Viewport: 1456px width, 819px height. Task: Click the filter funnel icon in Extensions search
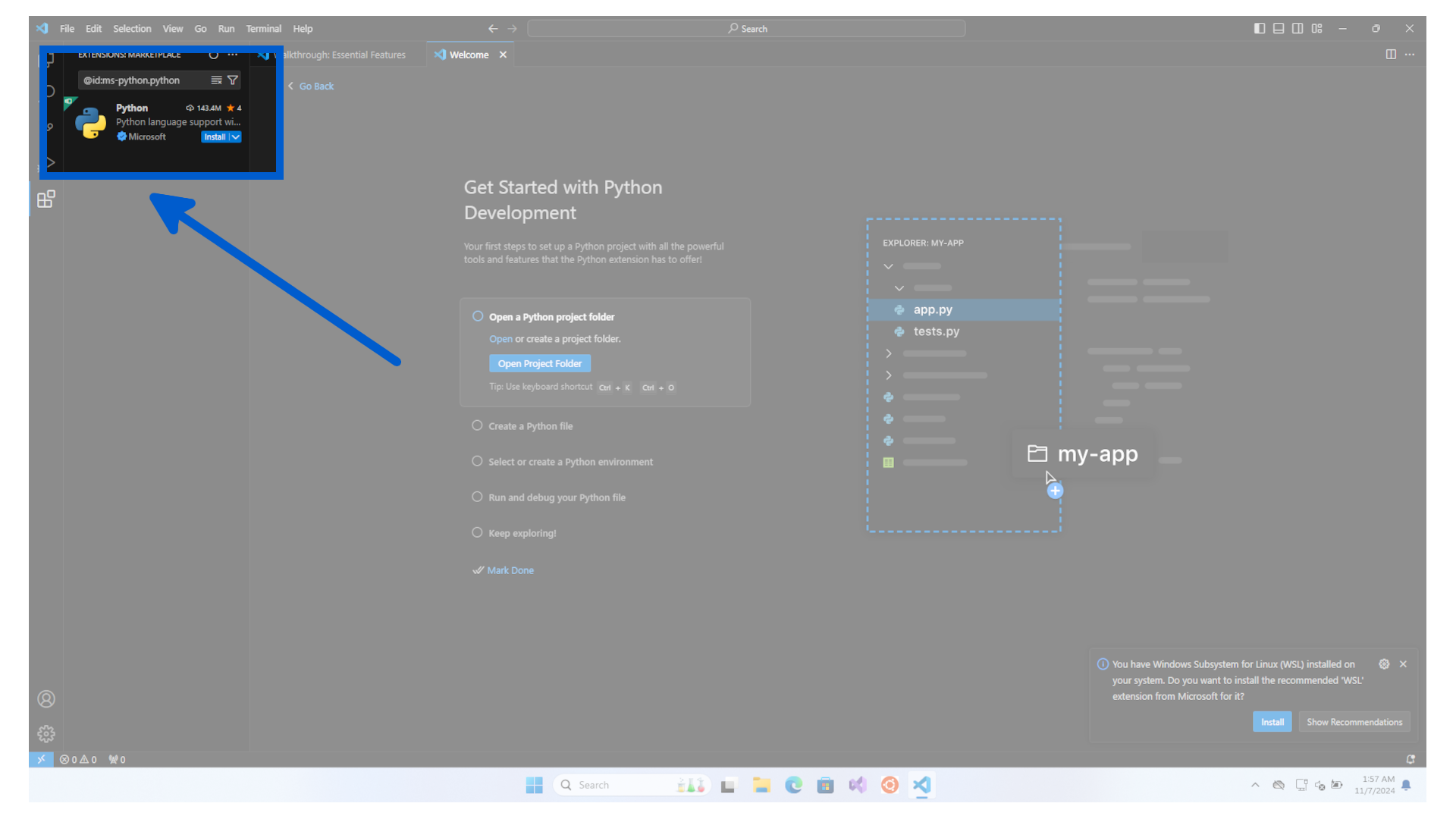[233, 80]
